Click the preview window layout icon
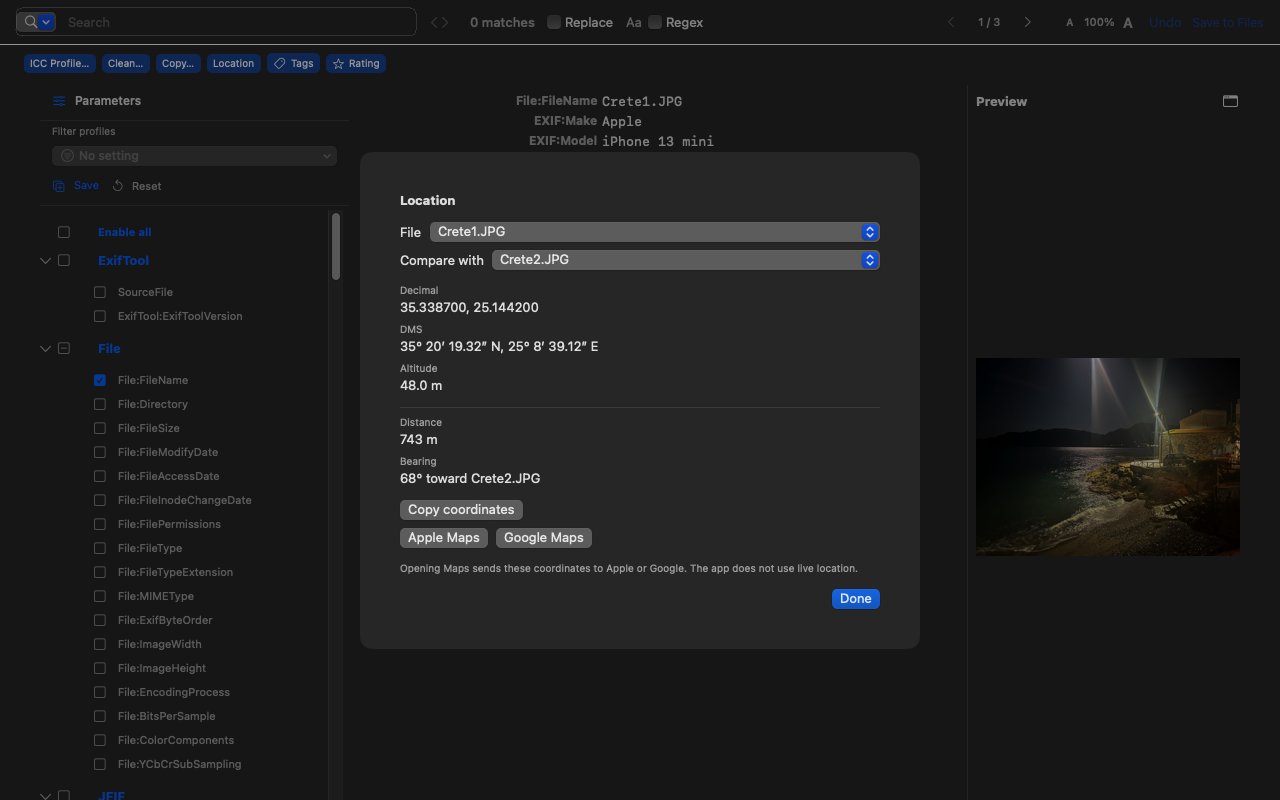The image size is (1280, 800). pos(1230,101)
